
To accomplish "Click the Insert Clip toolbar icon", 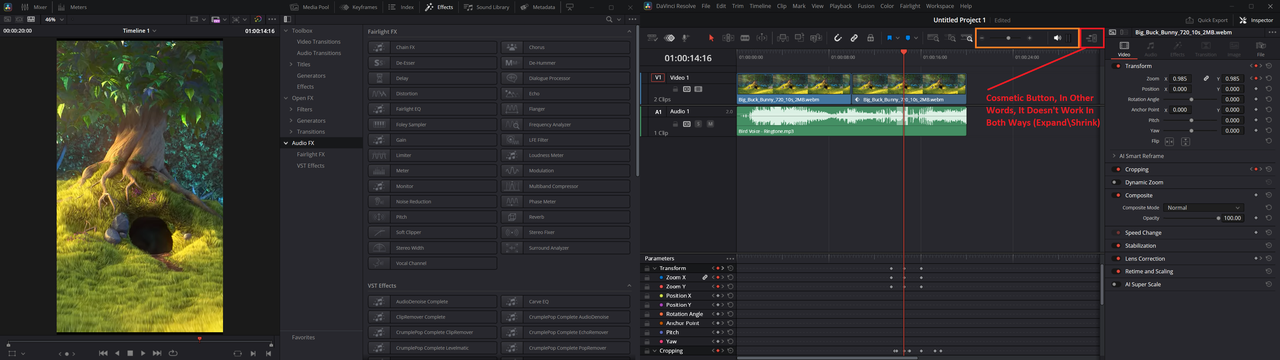I will (x=782, y=38).
